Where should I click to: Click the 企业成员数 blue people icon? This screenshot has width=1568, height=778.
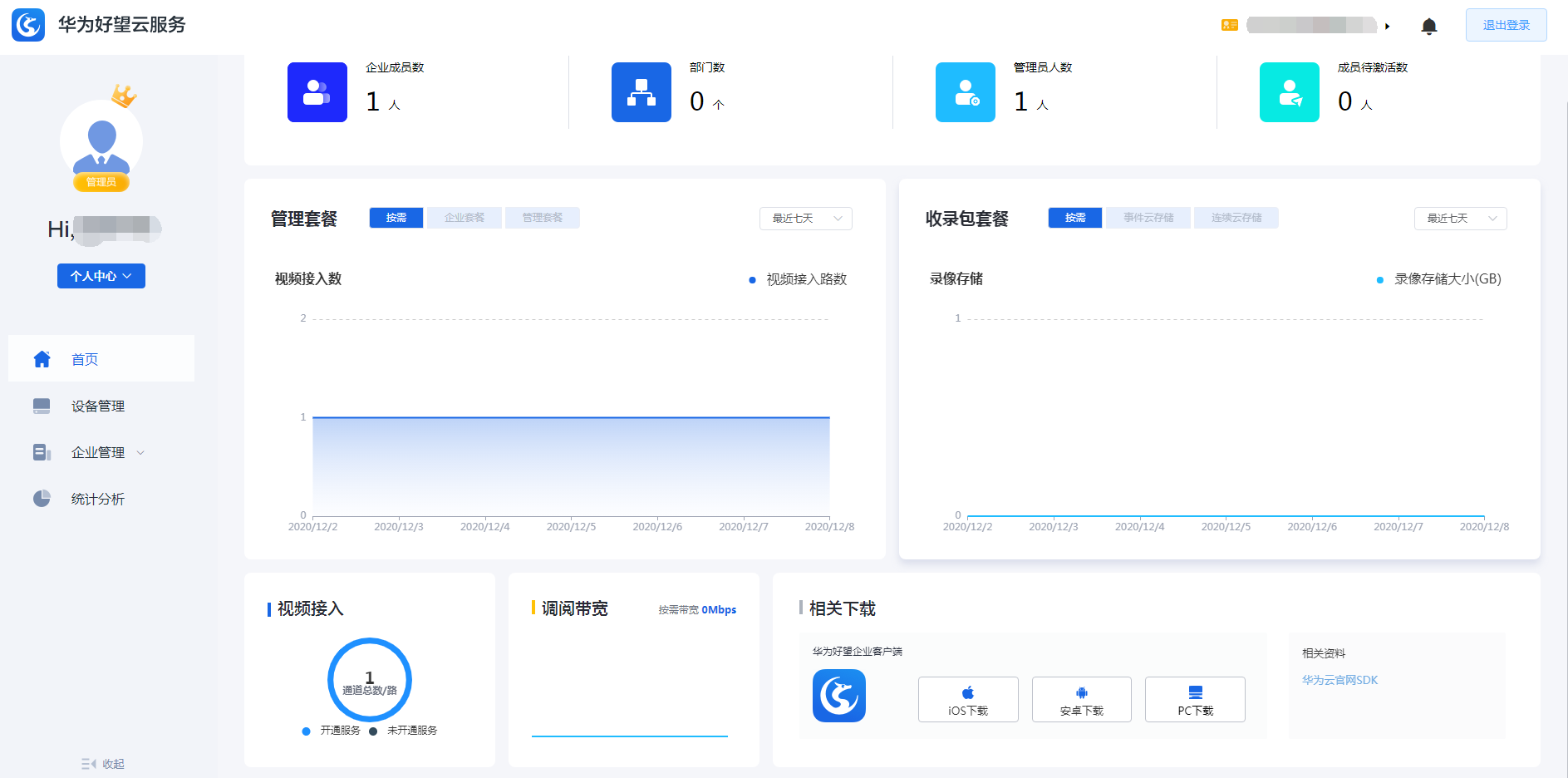[x=317, y=92]
